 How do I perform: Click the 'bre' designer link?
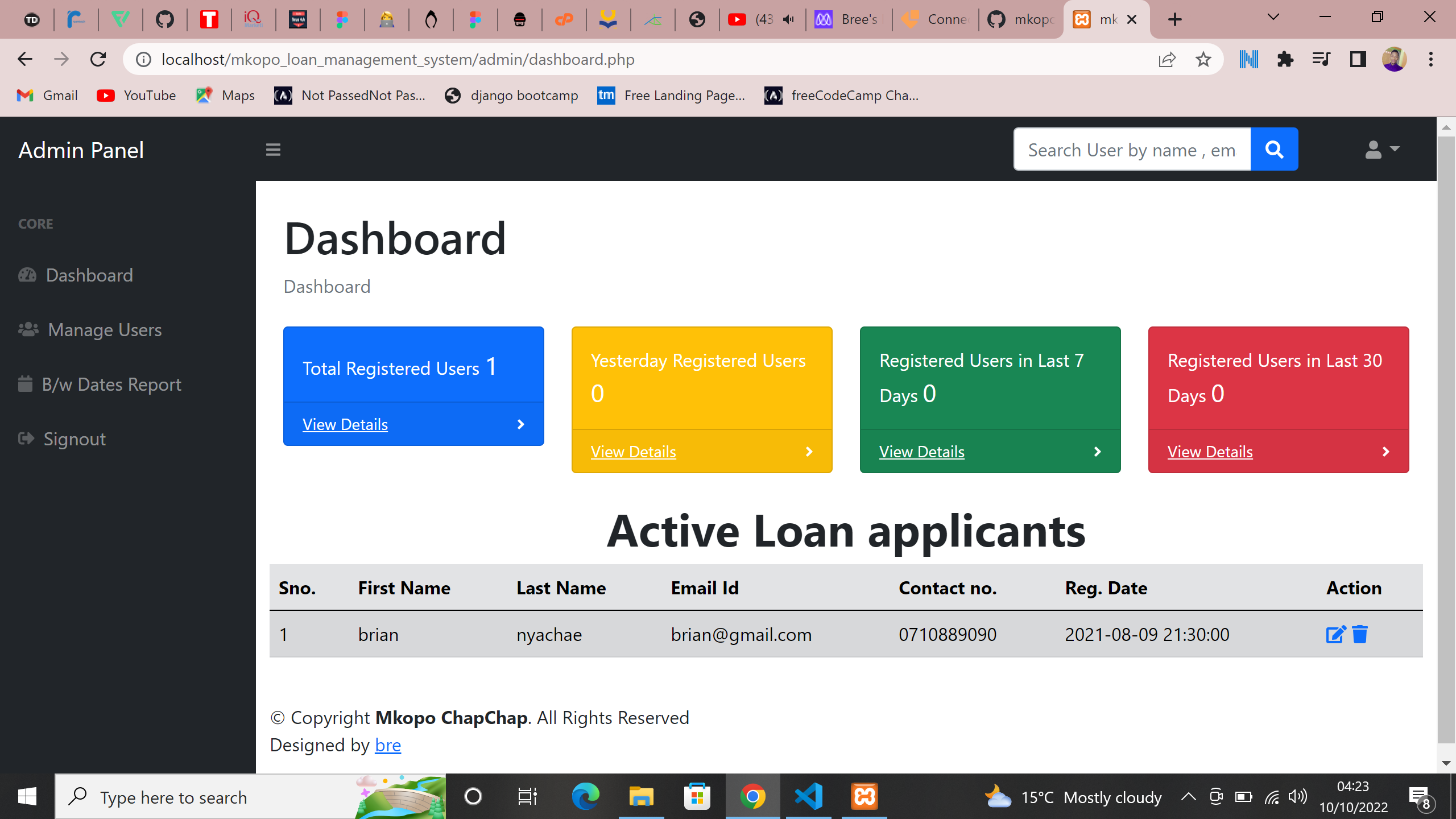tap(387, 745)
